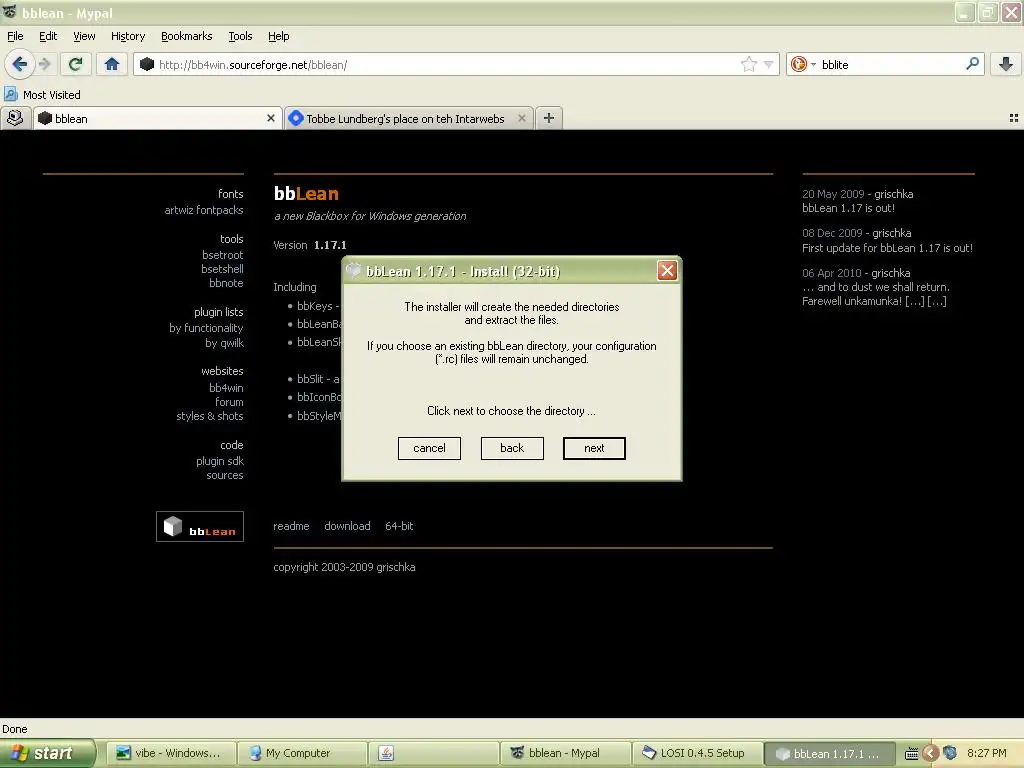1024x768 pixels.
Task: Switch to the bblean tab
Action: (x=157, y=118)
